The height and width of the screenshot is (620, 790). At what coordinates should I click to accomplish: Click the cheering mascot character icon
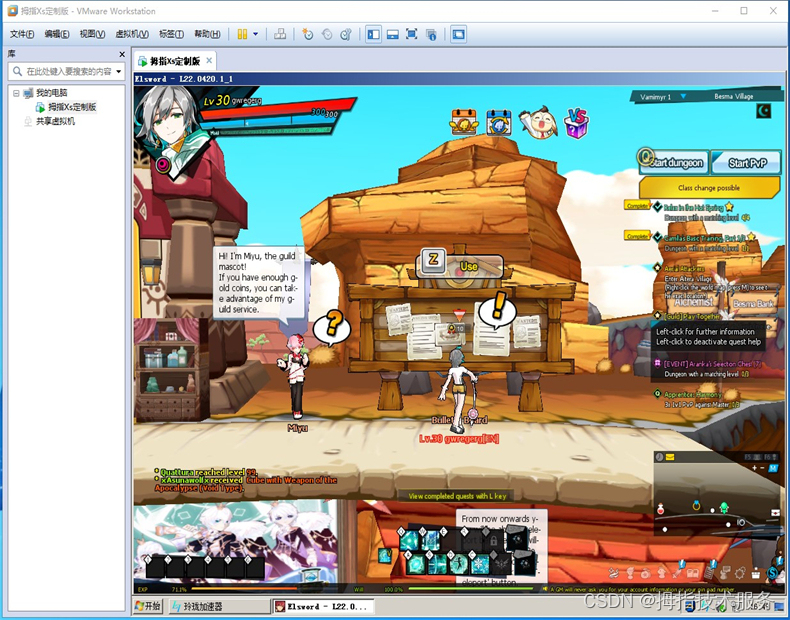tap(538, 122)
